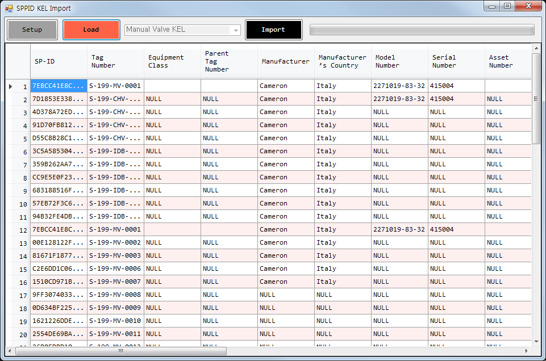Select row header number 20
546x361 pixels.
point(18,334)
